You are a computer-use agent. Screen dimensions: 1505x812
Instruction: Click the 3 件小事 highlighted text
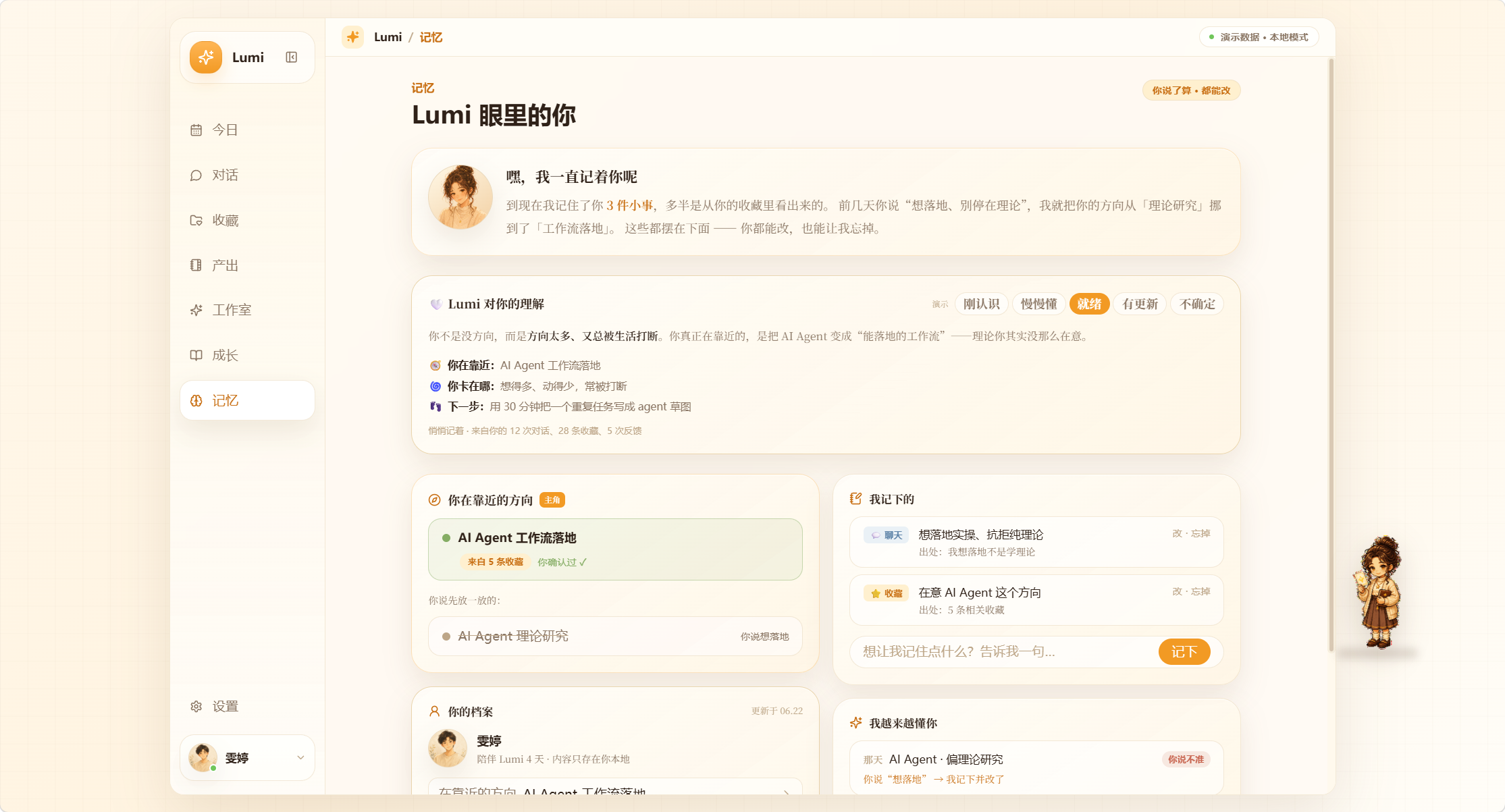coord(629,206)
